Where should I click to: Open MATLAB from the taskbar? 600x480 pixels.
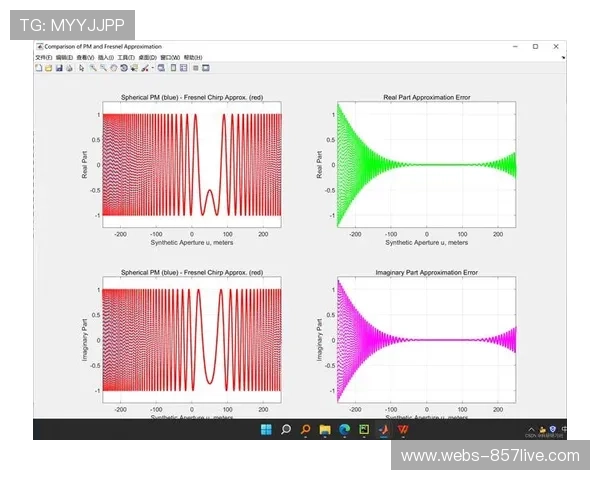384,429
